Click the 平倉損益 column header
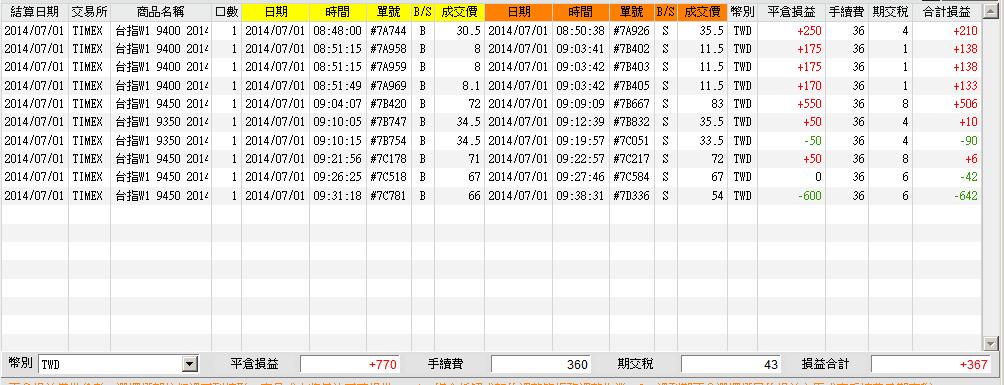The width and height of the screenshot is (1004, 385). (791, 12)
